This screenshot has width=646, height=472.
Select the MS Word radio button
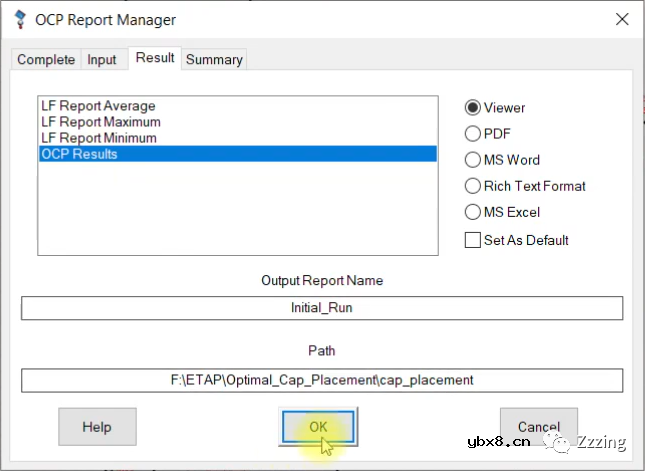[x=474, y=160]
